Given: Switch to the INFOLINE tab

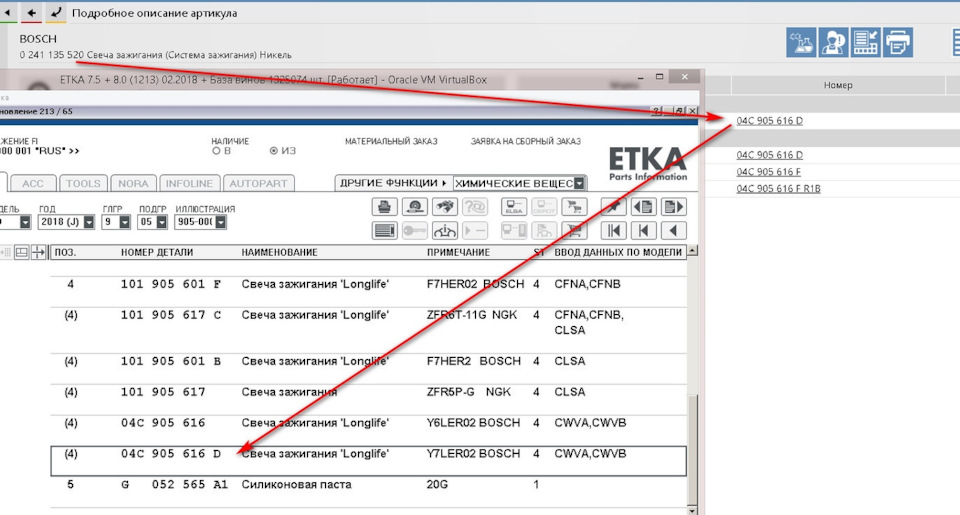Looking at the screenshot, I should click(189, 184).
